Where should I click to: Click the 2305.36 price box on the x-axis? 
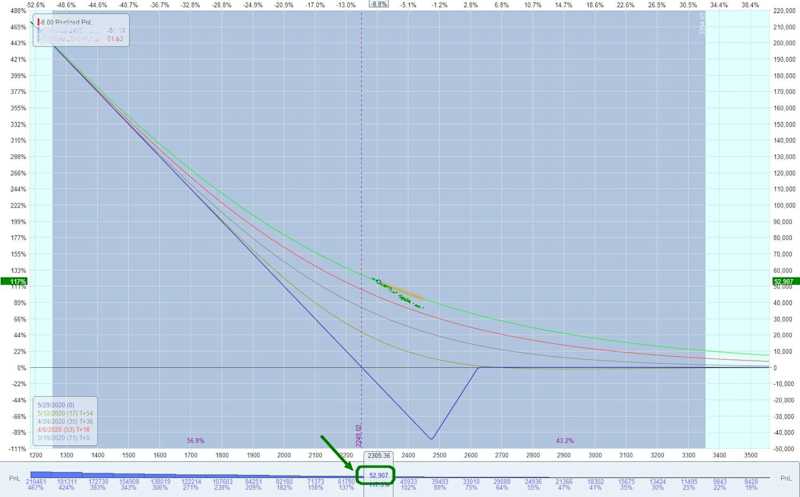click(378, 455)
